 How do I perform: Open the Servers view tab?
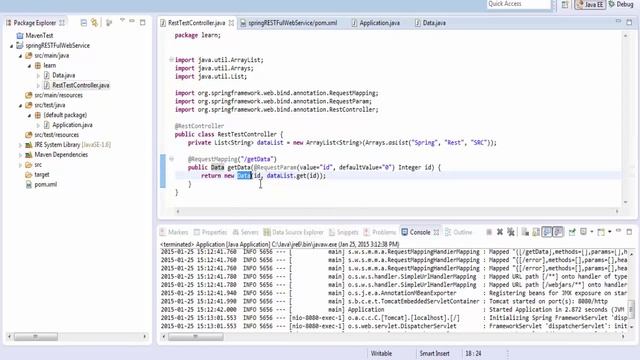[245, 232]
